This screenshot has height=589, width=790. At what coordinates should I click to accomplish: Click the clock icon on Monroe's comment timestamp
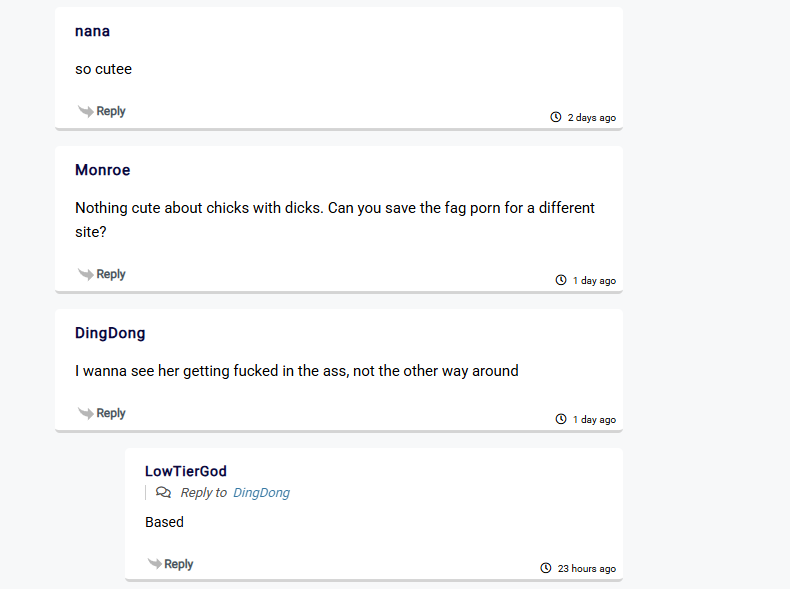(561, 280)
